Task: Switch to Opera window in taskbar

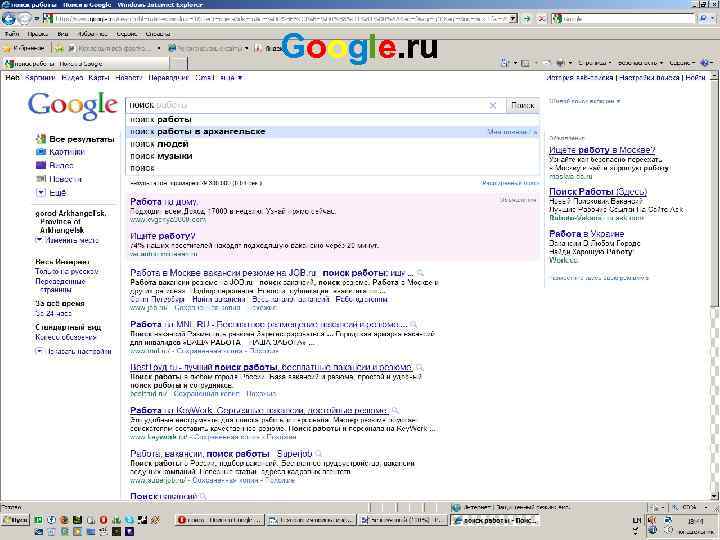Action: pyautogui.click(x=220, y=520)
